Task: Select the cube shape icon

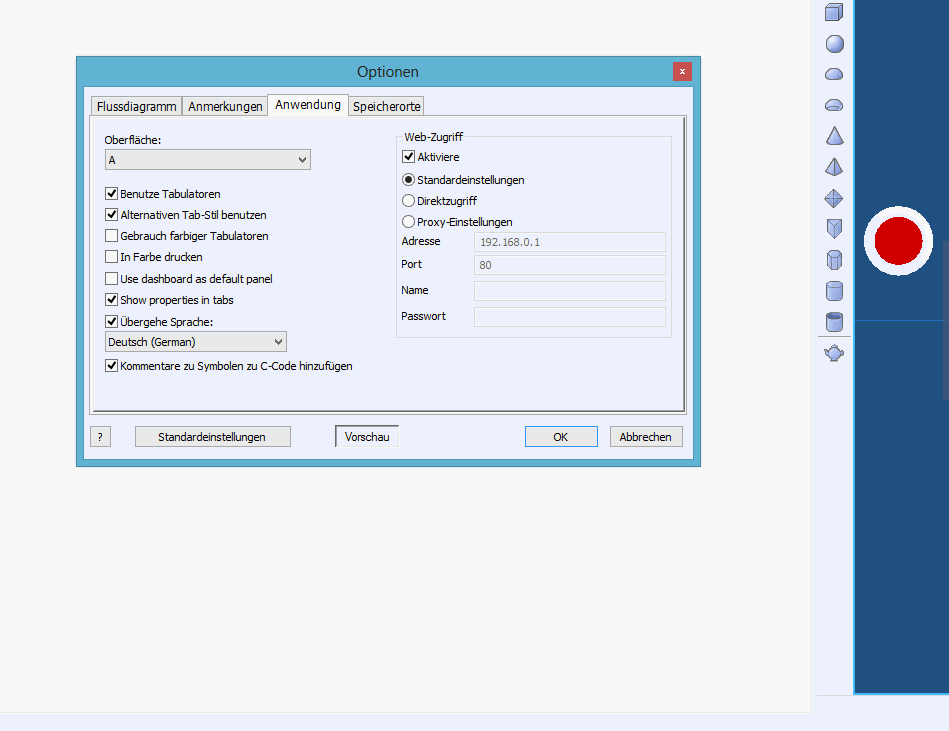Action: click(x=834, y=12)
